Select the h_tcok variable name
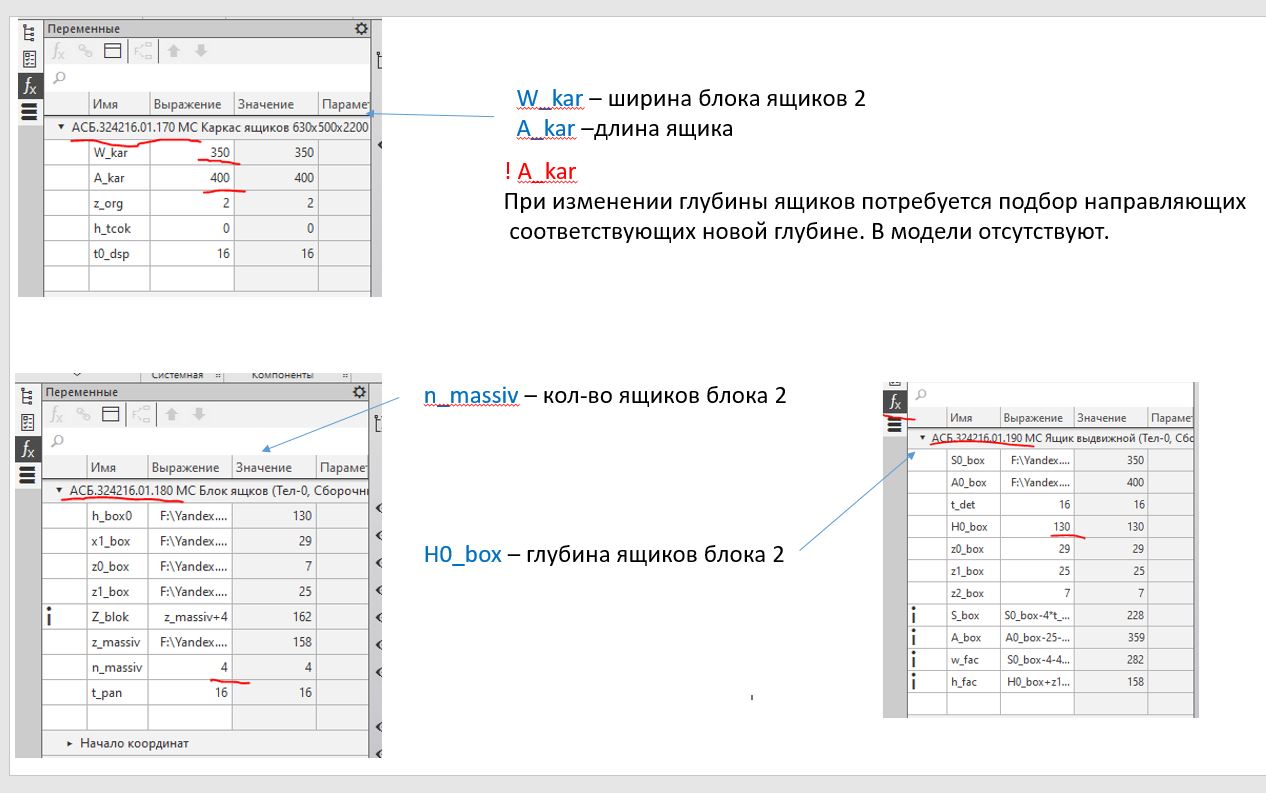Viewport: 1266px width, 793px height. click(110, 228)
